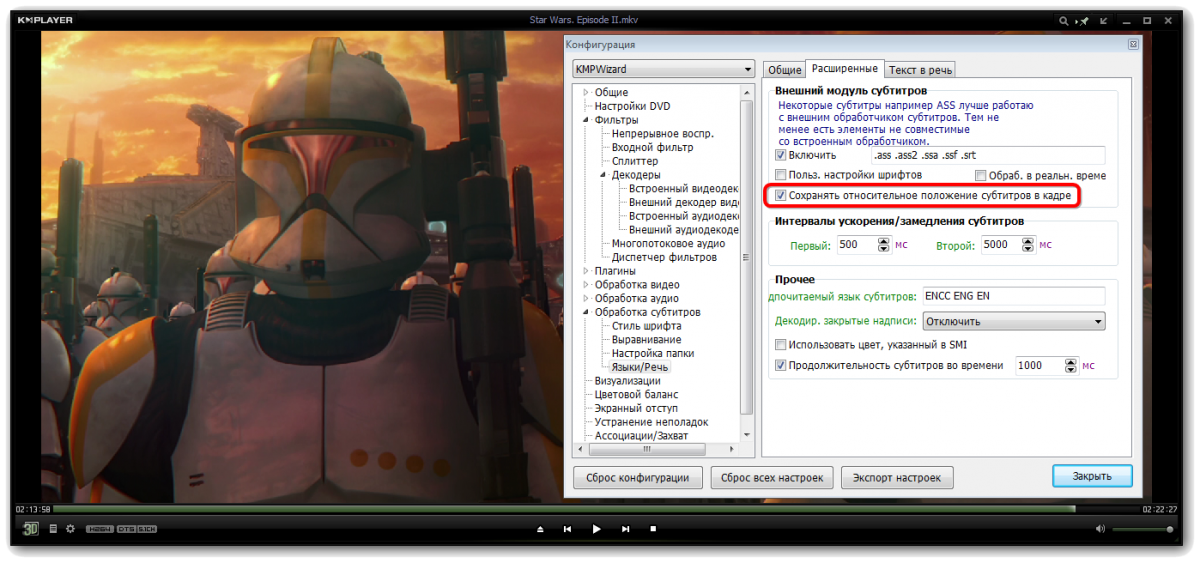This screenshot has height=563, width=1200.
Task: Mute audio with the speaker icon
Action: point(1100,528)
